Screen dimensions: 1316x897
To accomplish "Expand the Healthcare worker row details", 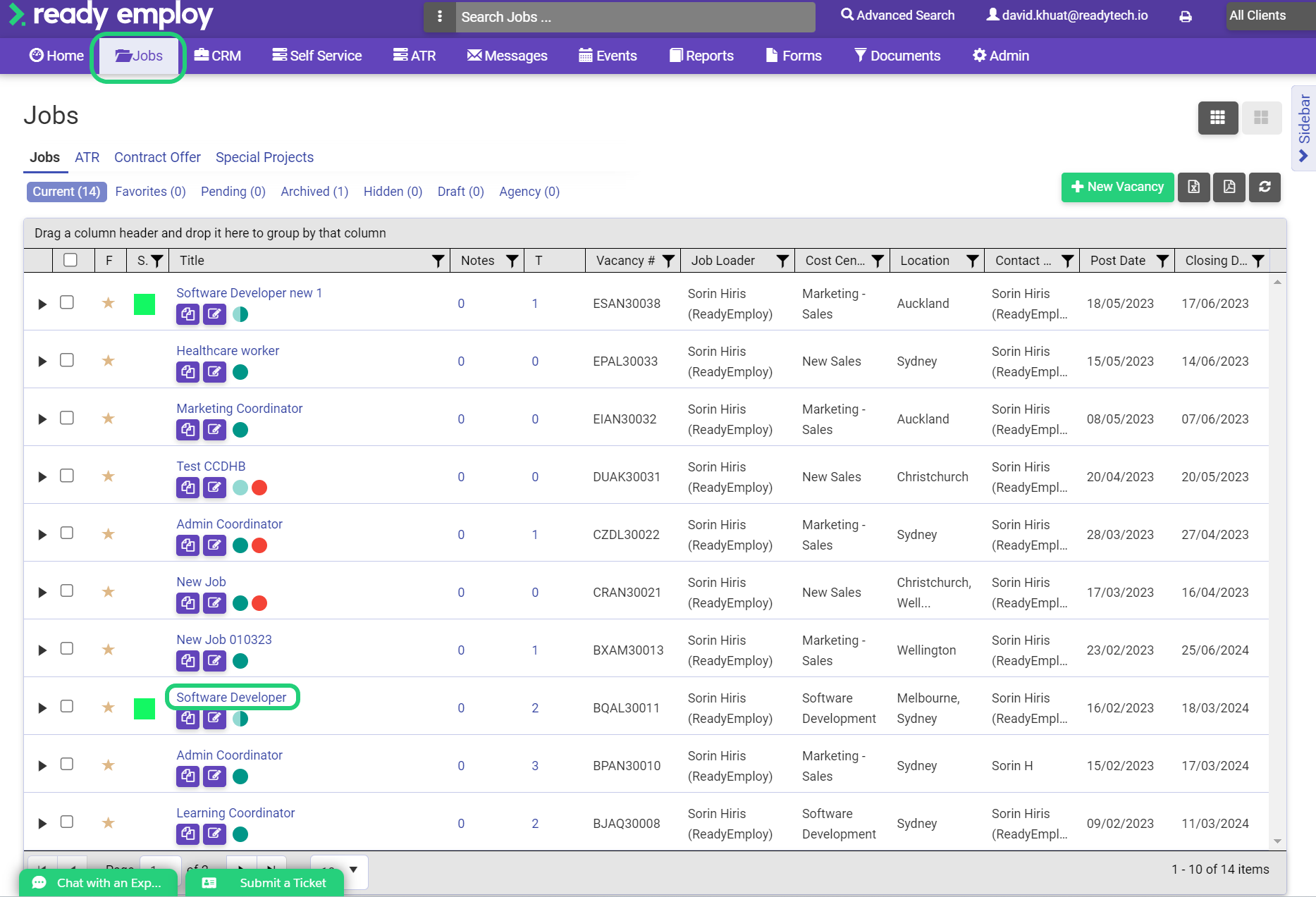I will [x=42, y=361].
